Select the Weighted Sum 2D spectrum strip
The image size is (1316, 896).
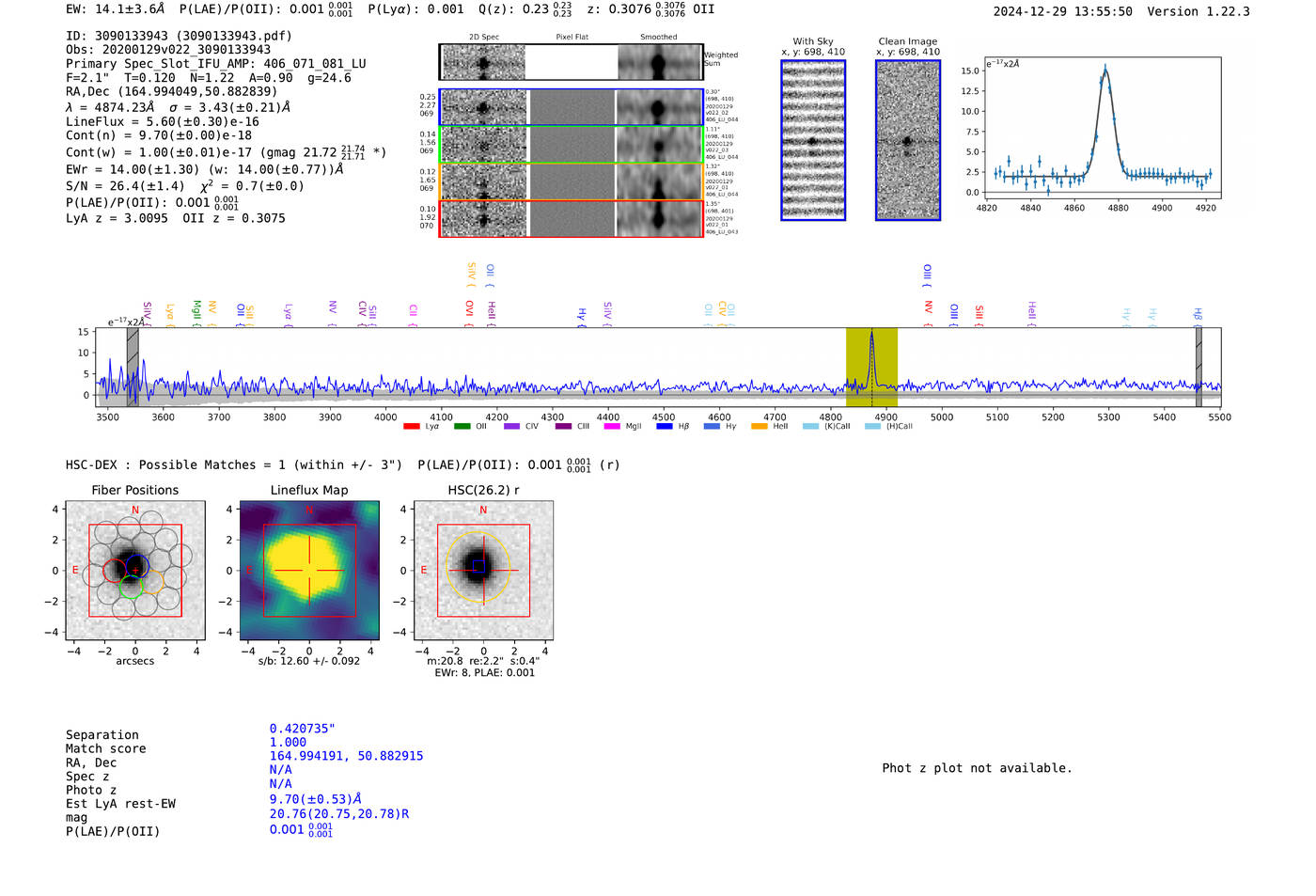572,62
